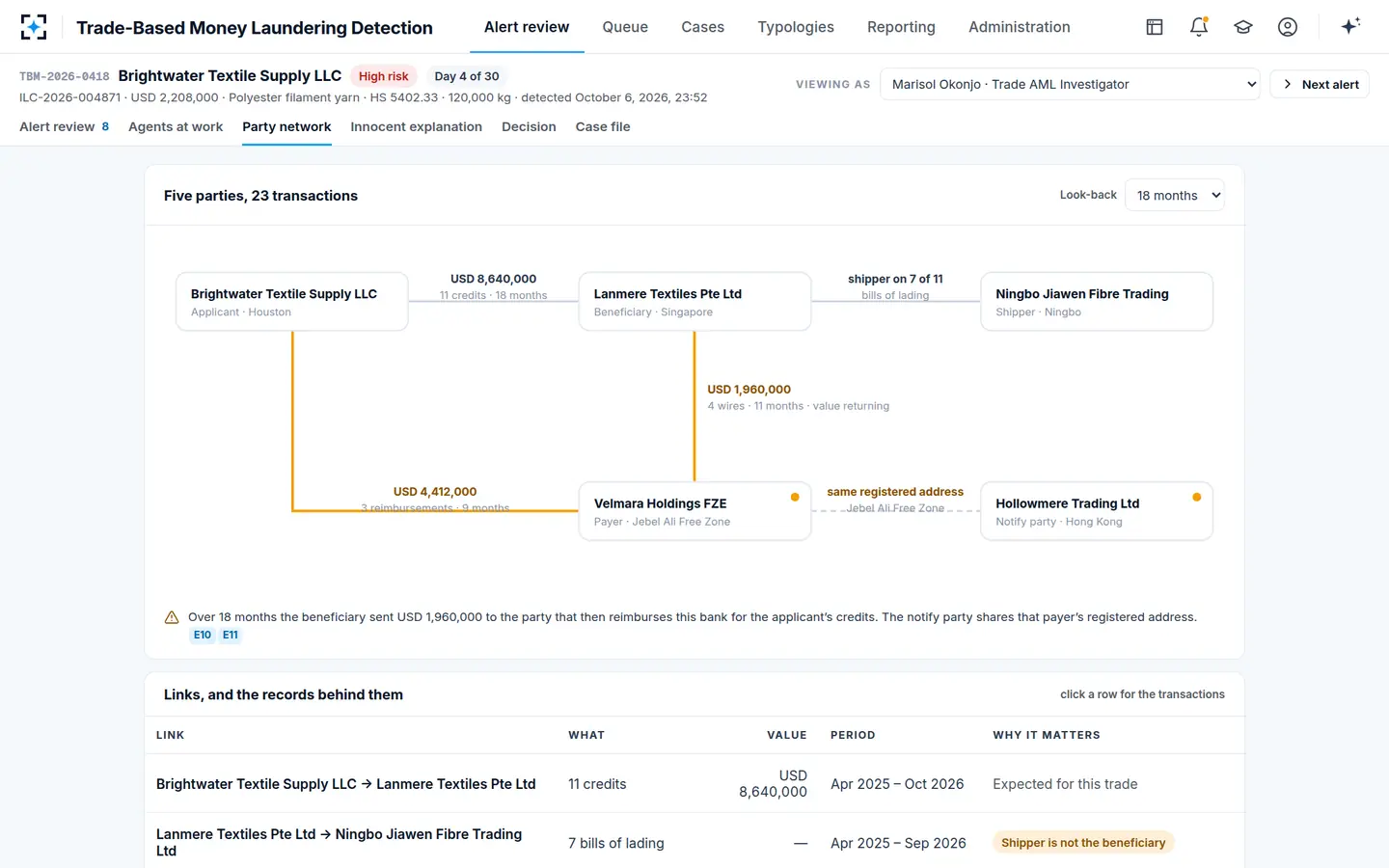Viewport: 1389px width, 868px height.
Task: Click the app logo icon
Action: tap(34, 27)
